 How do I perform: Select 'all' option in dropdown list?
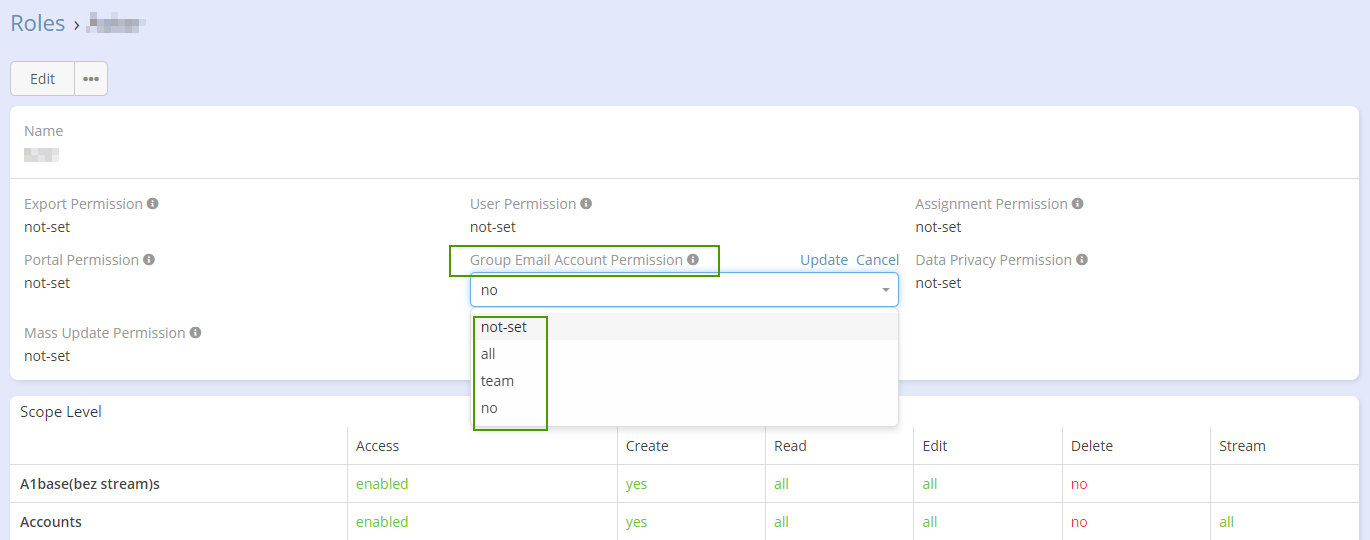pos(488,354)
